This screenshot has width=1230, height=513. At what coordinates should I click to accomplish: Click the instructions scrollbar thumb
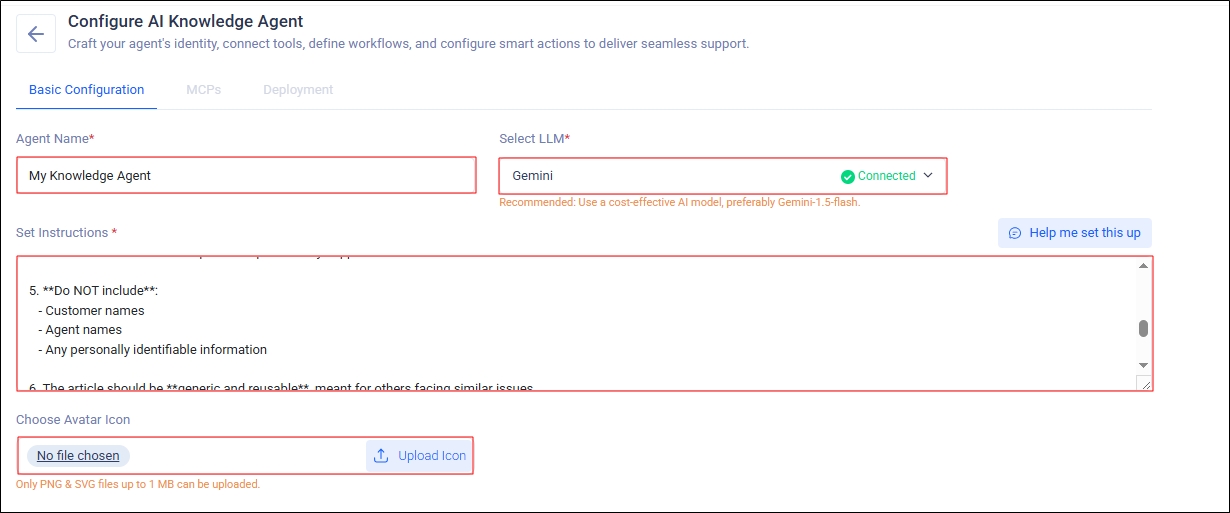tap(1143, 328)
